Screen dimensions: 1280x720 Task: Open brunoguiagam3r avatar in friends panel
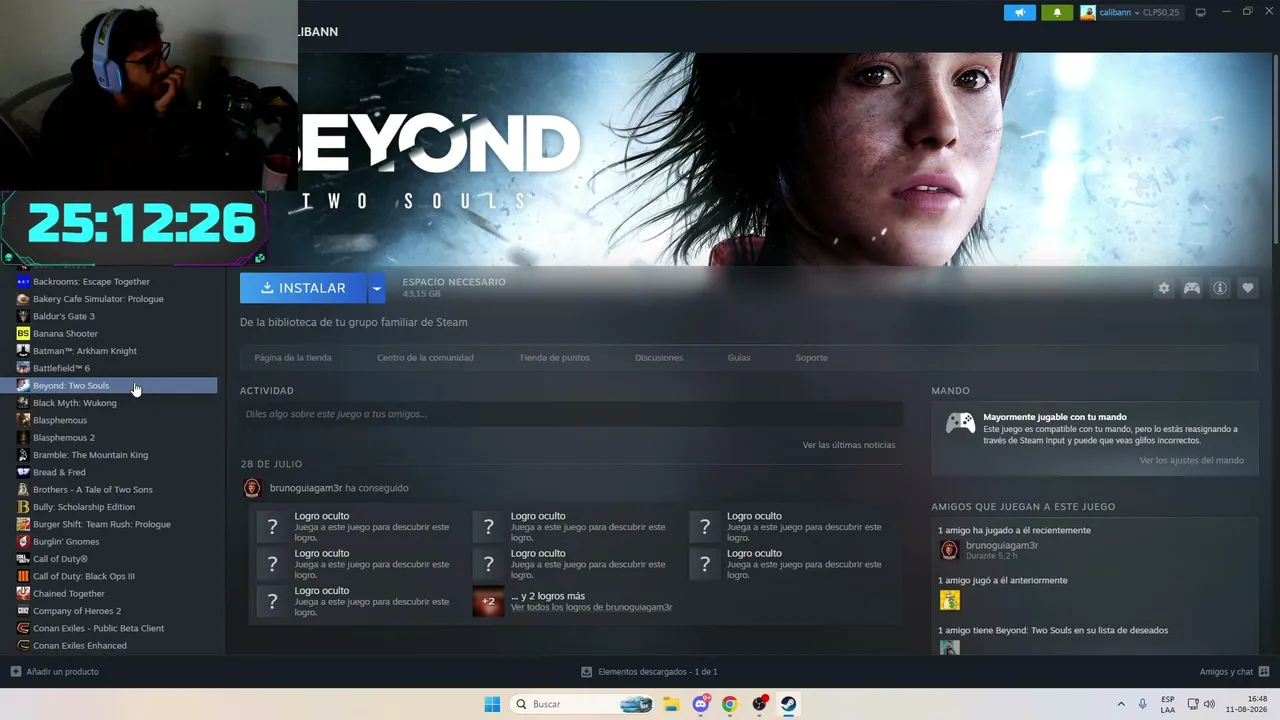coord(950,550)
